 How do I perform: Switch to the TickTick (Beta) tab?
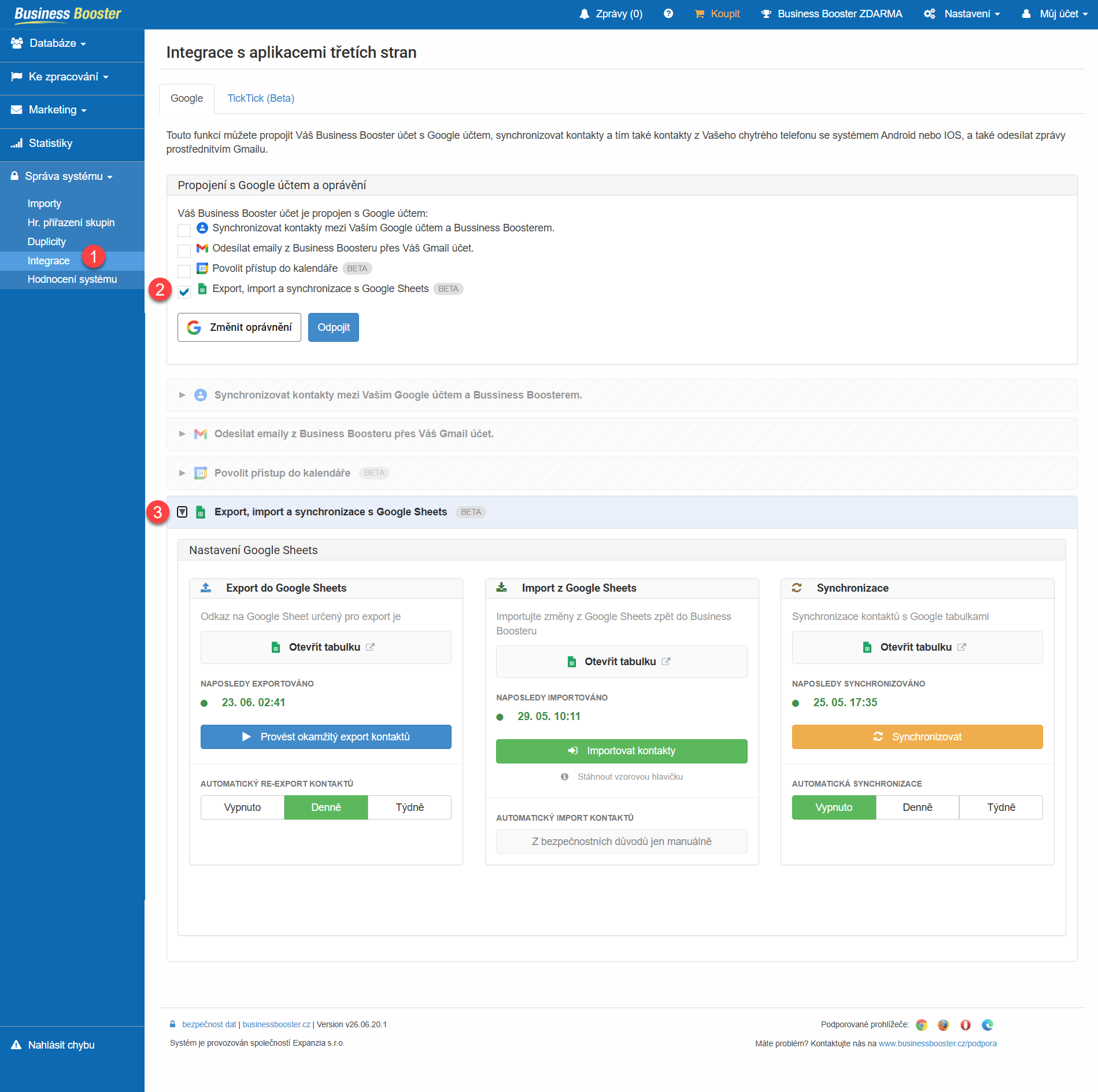coord(261,98)
